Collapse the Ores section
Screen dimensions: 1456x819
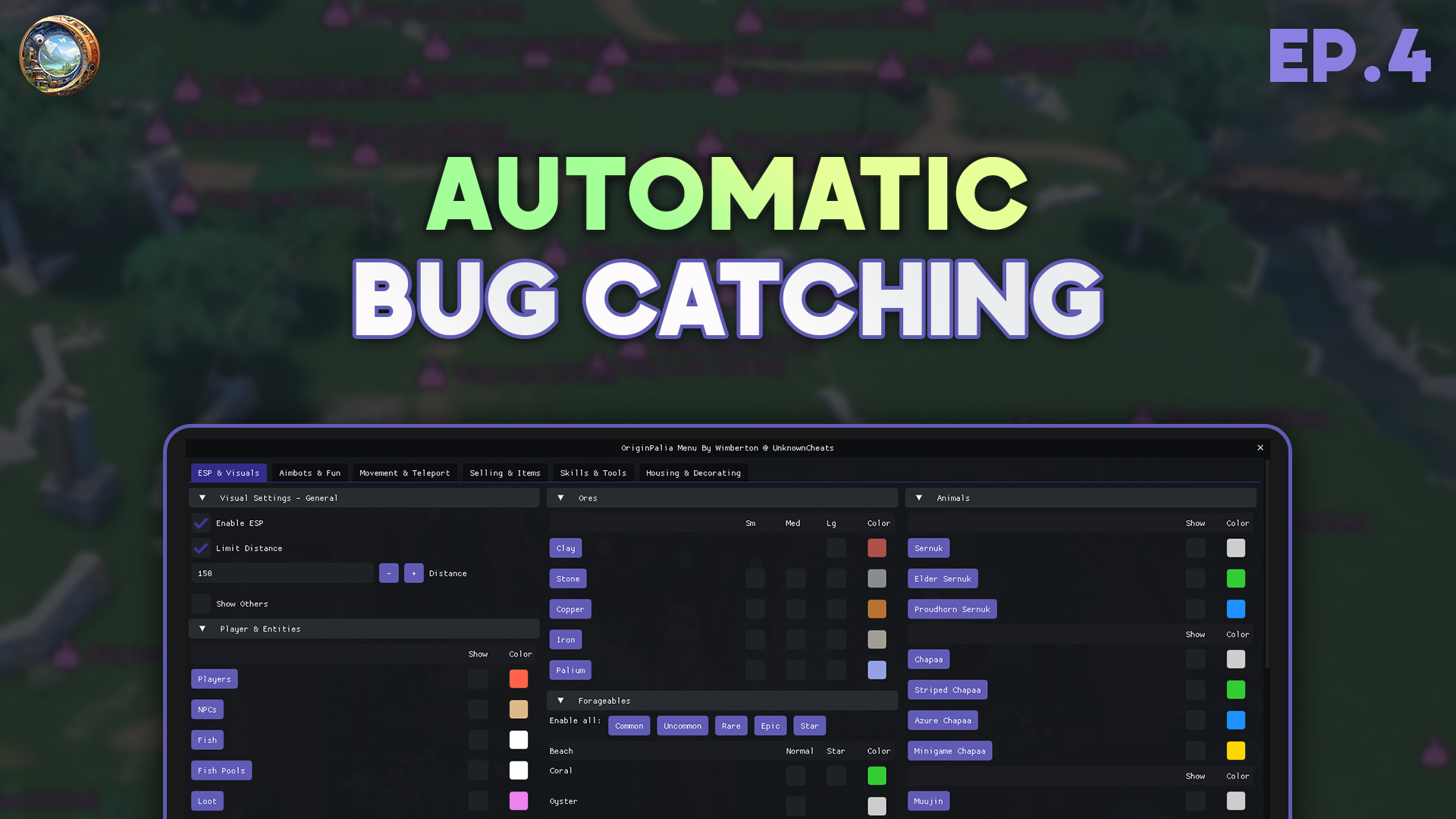coord(560,498)
